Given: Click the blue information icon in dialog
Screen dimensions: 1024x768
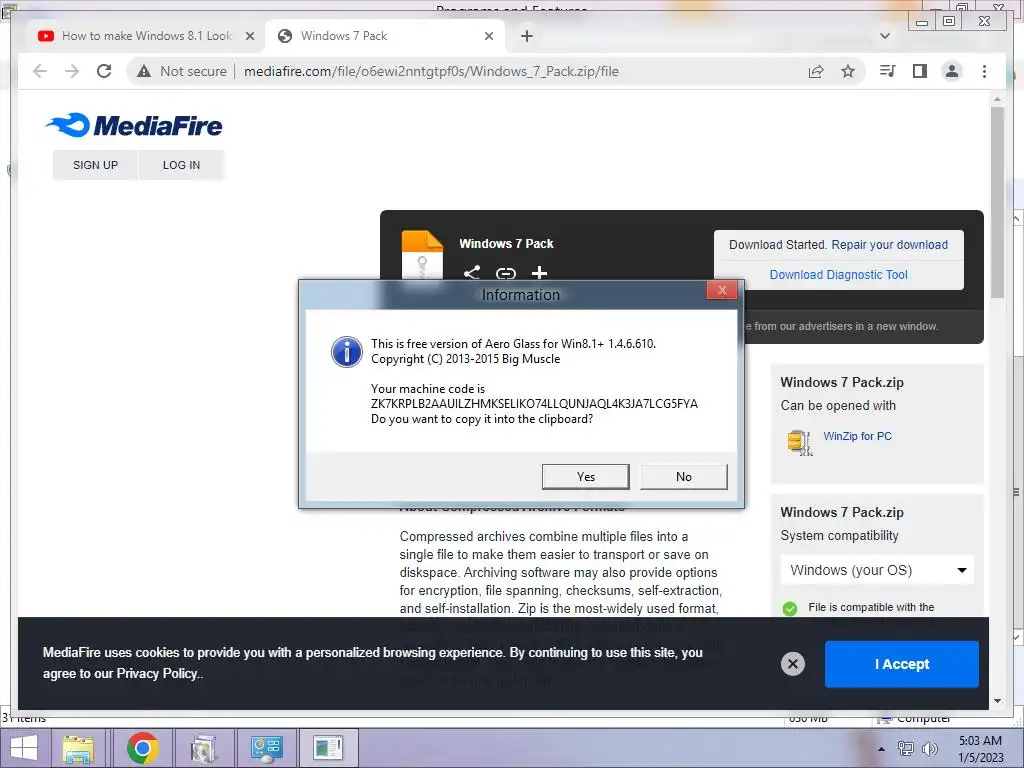Looking at the screenshot, I should click(x=347, y=352).
